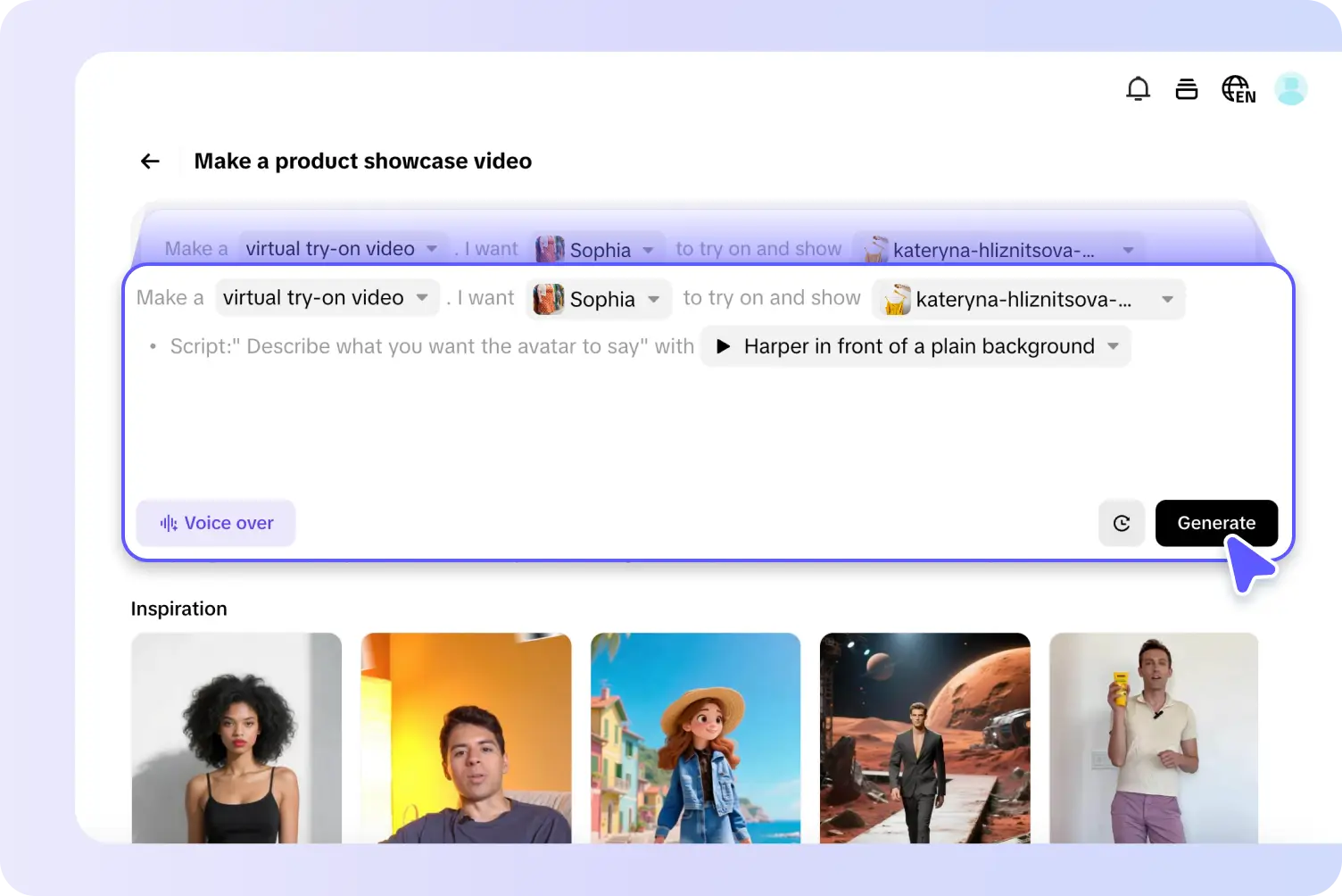Click the notification bell icon
Image resolution: width=1342 pixels, height=896 pixels.
coord(1138,88)
